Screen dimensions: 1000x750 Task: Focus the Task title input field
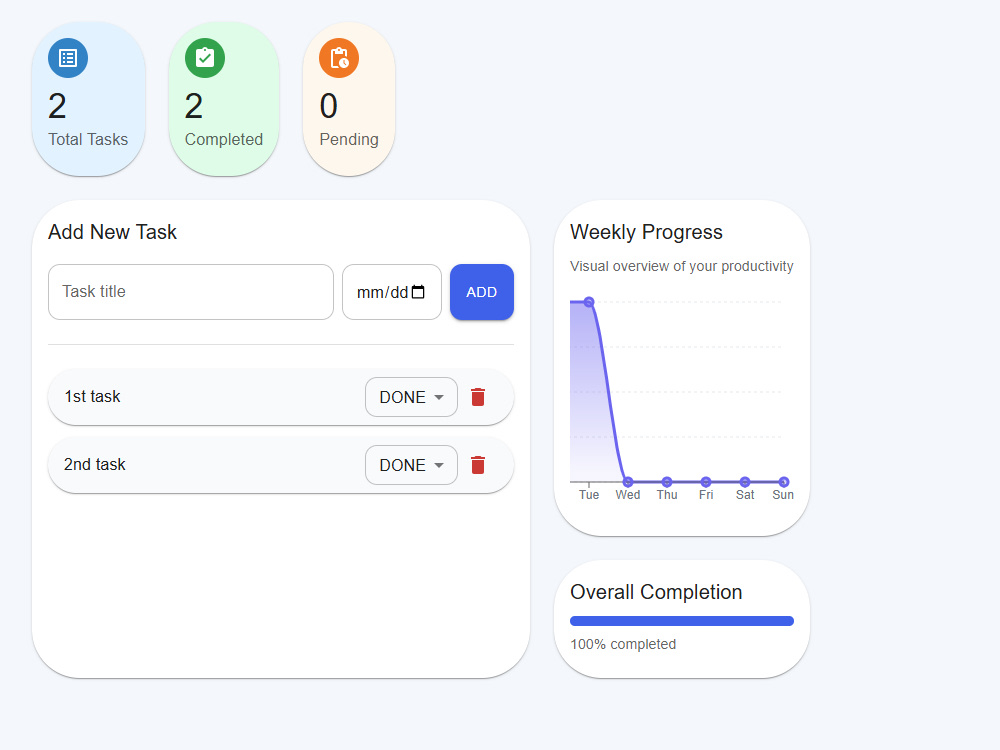pyautogui.click(x=191, y=292)
